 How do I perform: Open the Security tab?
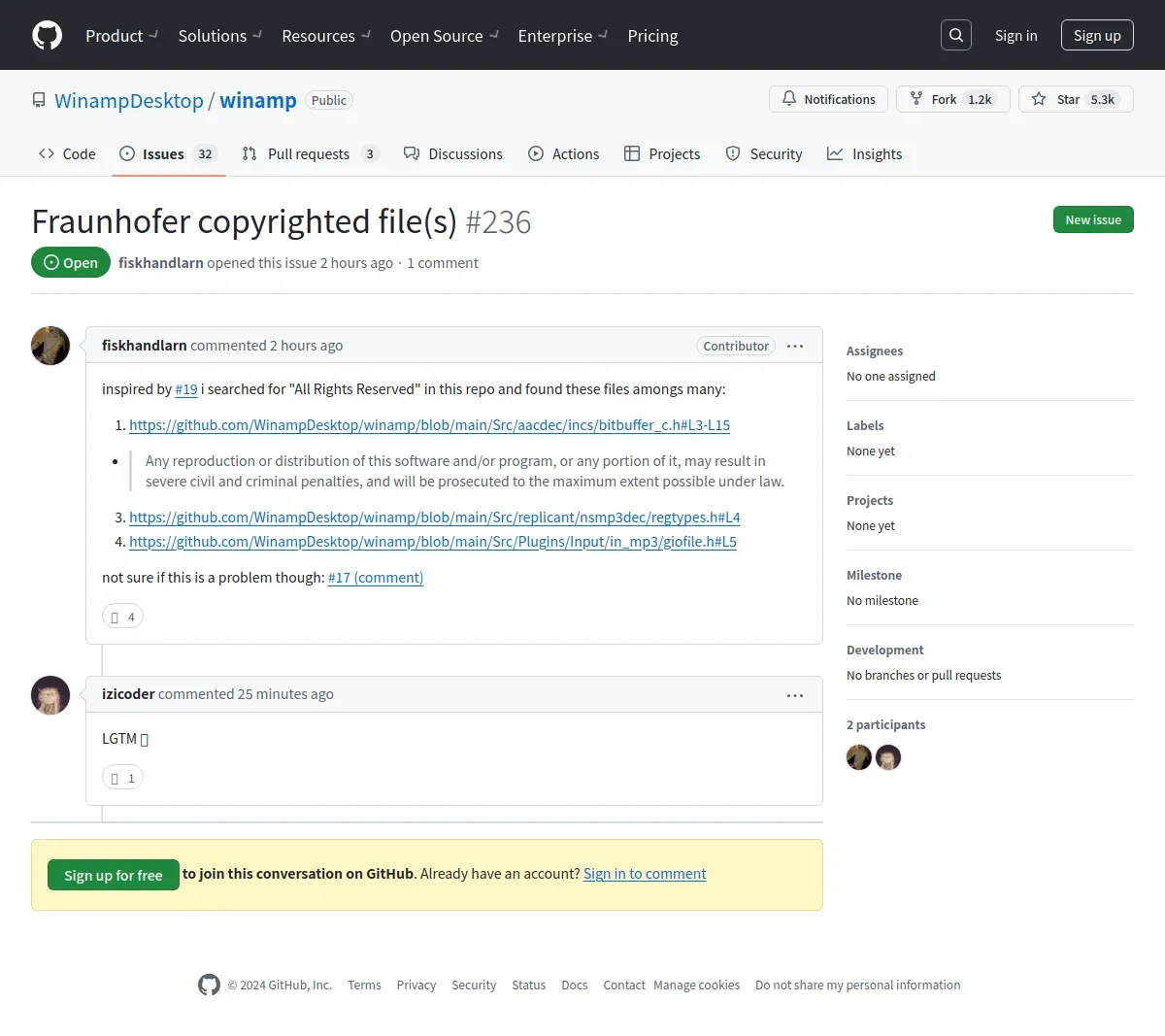(764, 153)
